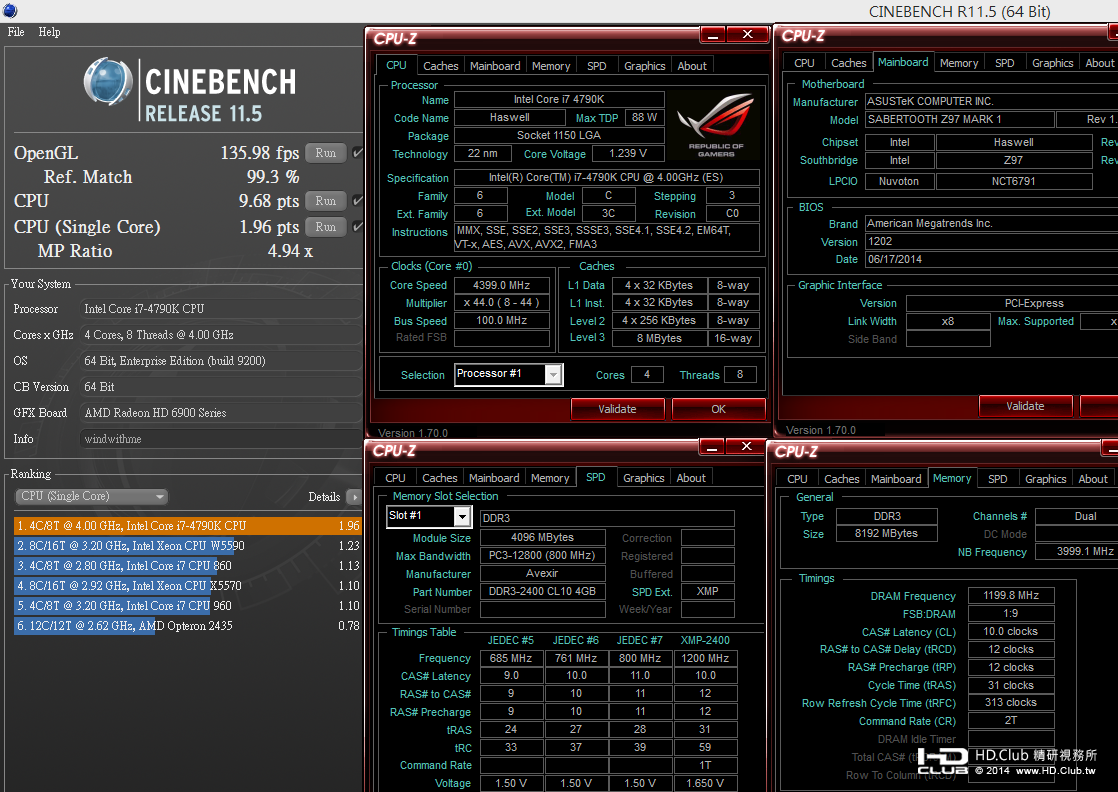This screenshot has width=1118, height=792.
Task: Click the Multiplier value x 44.0
Action: pos(502,302)
